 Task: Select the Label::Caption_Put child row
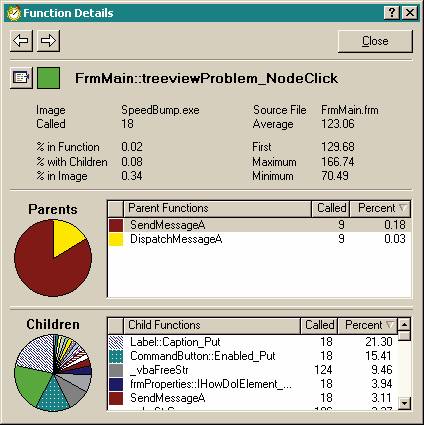(253, 342)
